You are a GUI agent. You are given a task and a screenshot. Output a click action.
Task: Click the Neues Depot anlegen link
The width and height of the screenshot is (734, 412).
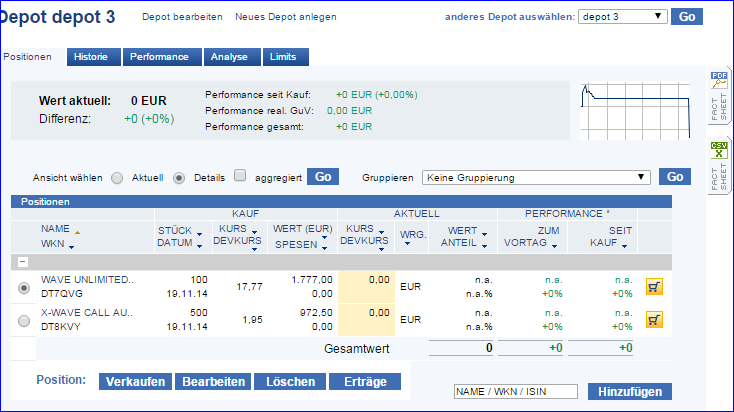coord(286,17)
